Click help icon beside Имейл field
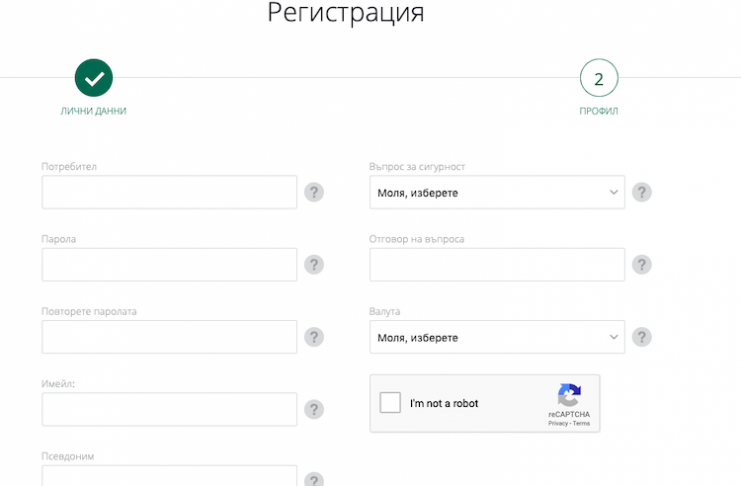This screenshot has height=486, width=741. click(x=314, y=409)
